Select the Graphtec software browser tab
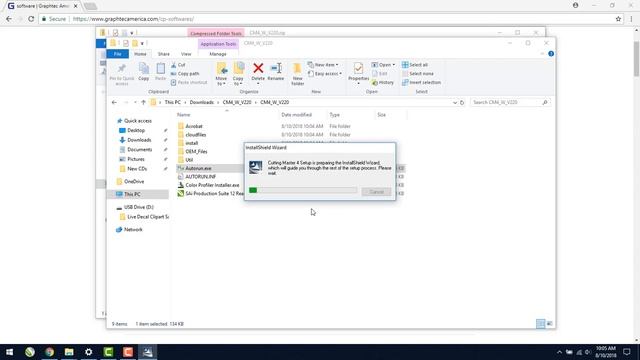 click(x=42, y=6)
